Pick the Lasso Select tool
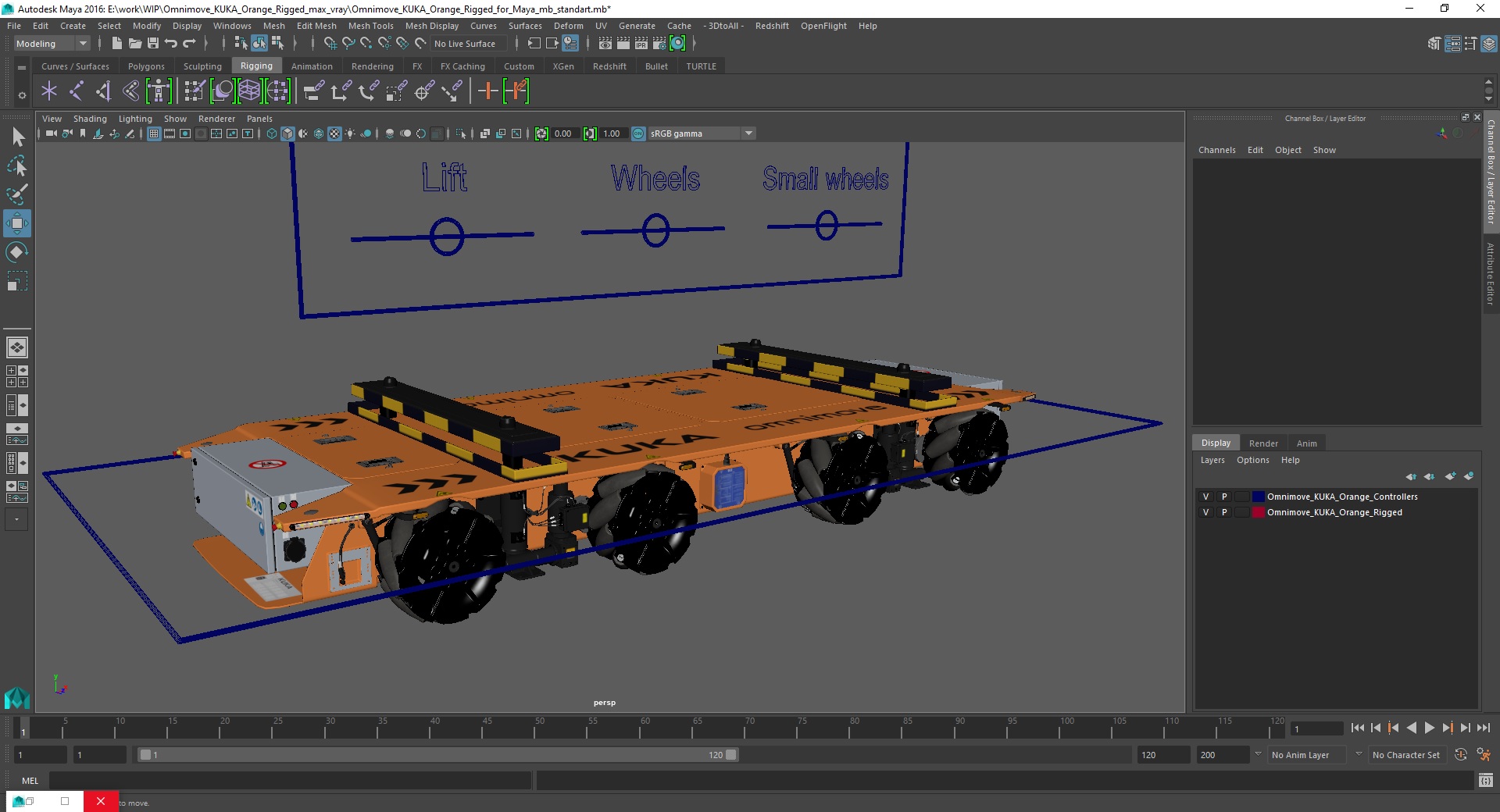This screenshot has height=812, width=1500. pos(17,166)
